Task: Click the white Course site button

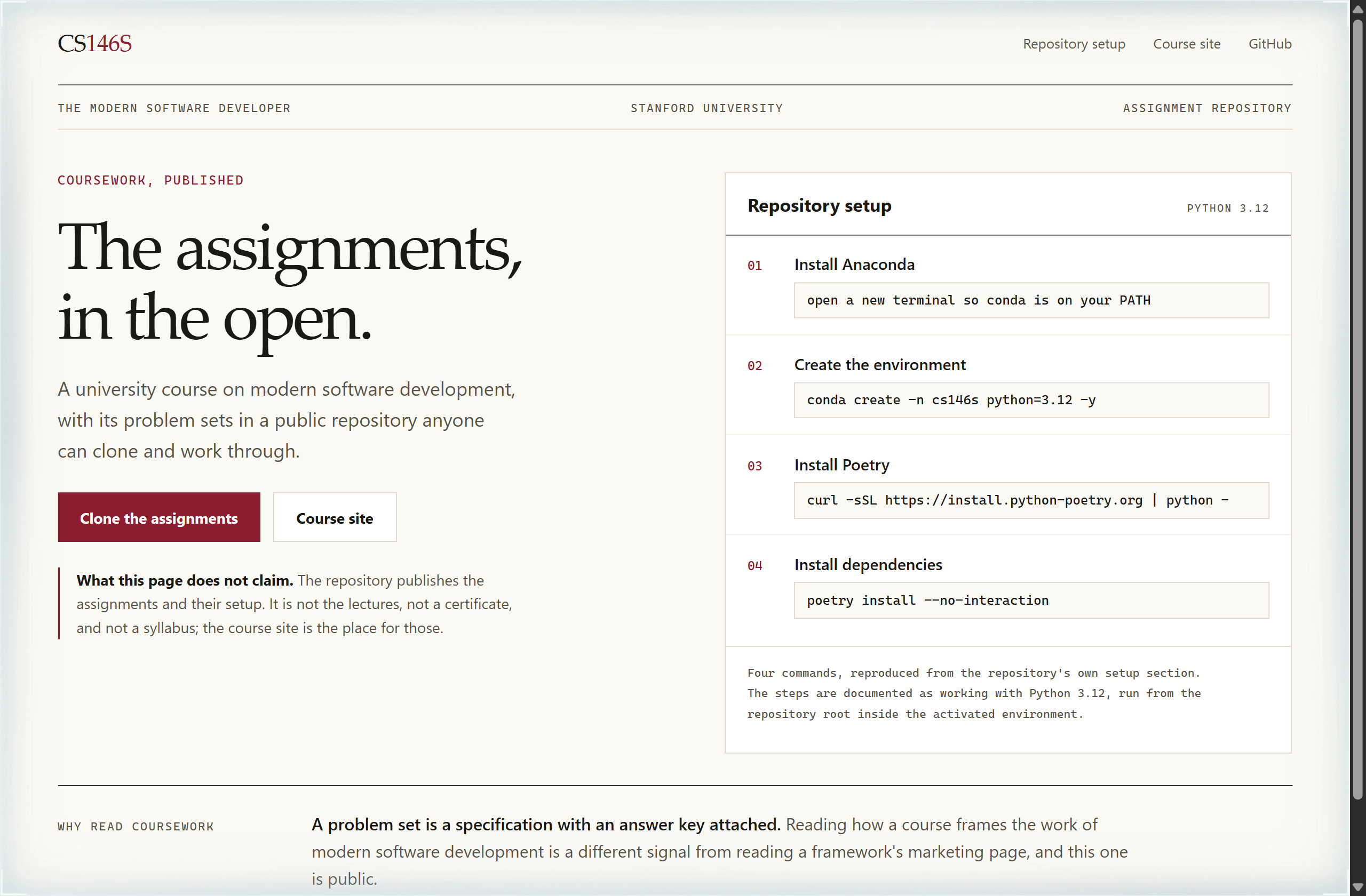Action: [335, 517]
